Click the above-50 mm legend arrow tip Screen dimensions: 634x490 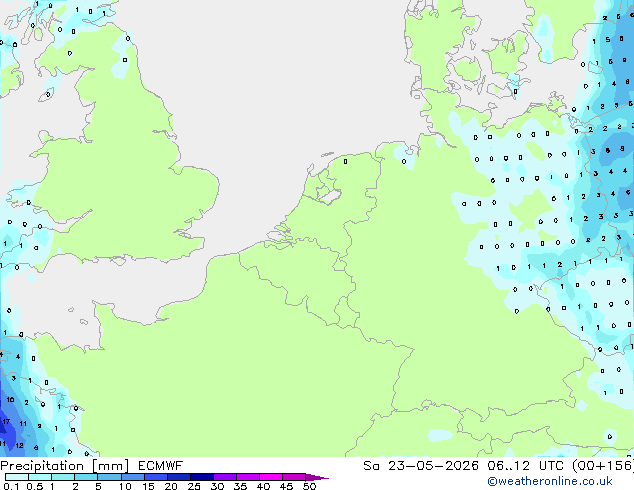317,477
